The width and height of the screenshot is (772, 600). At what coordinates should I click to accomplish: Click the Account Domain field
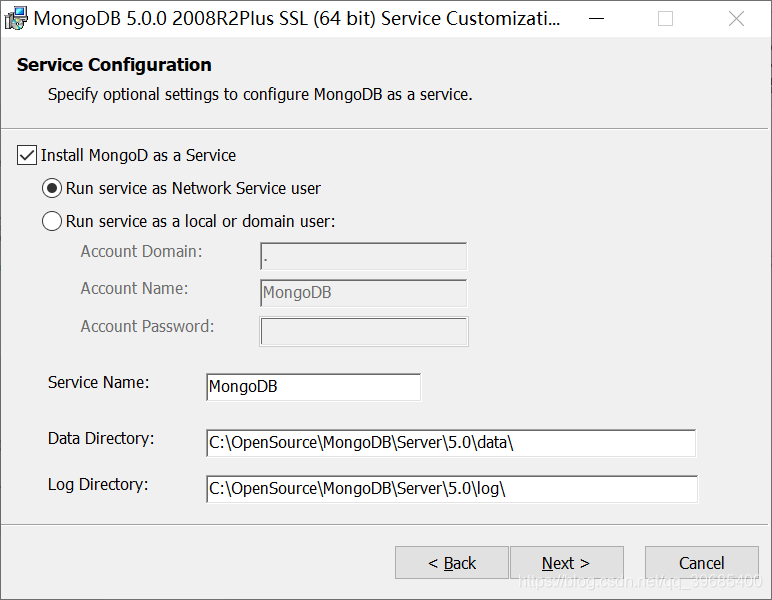363,256
